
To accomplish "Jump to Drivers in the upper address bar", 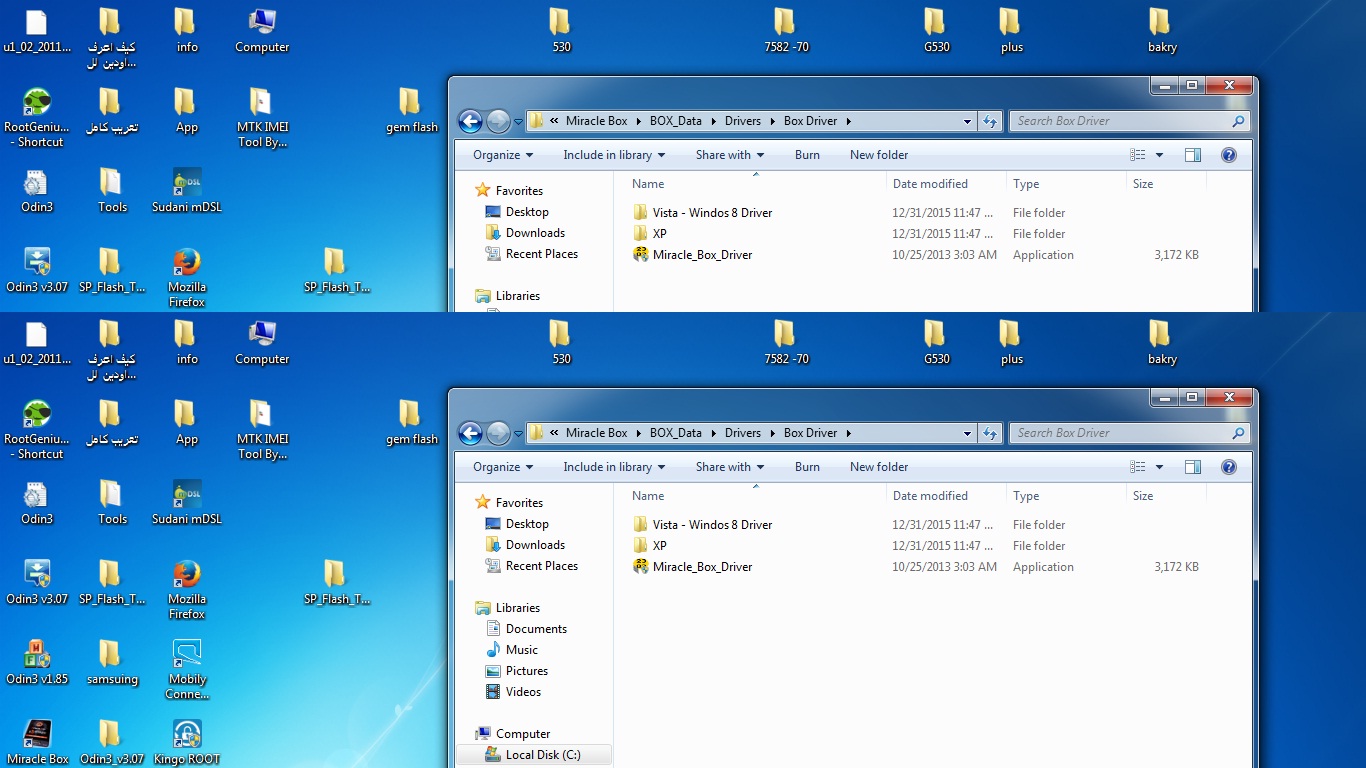I will tap(743, 121).
